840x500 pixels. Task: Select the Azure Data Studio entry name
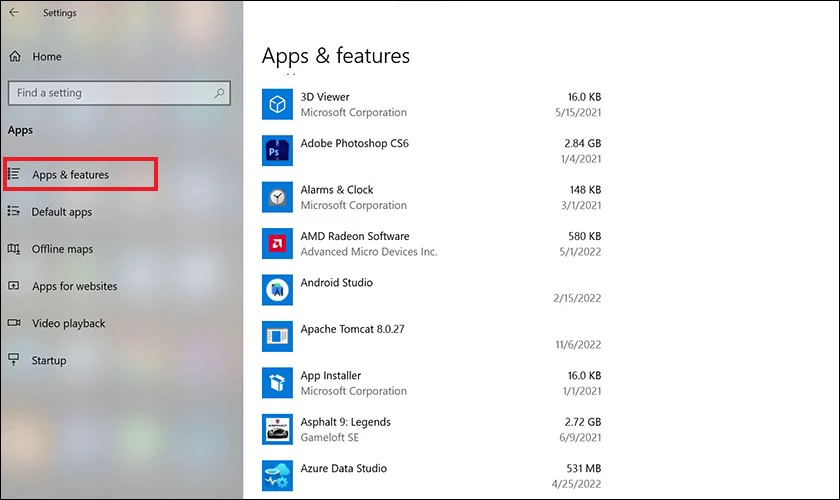[x=343, y=468]
